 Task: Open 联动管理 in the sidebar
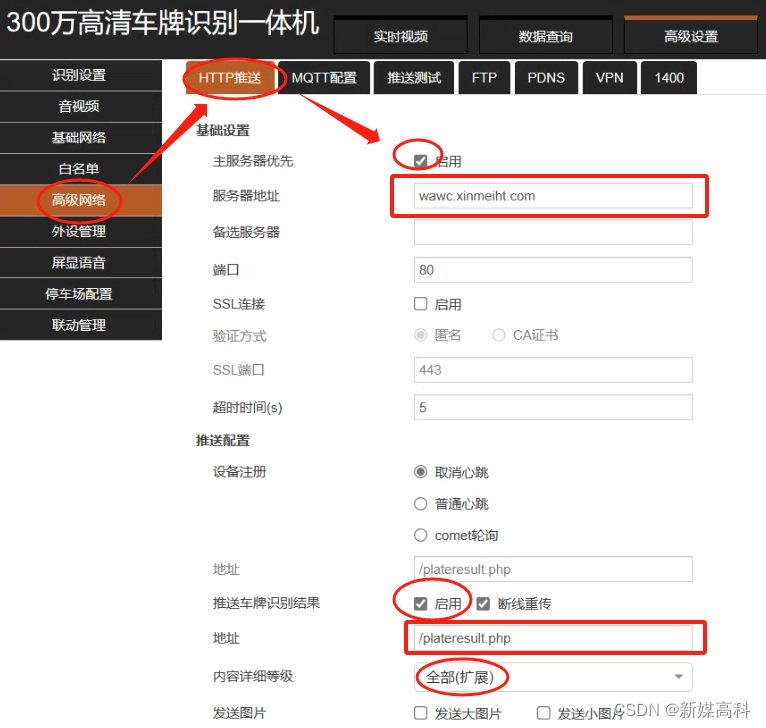coord(81,325)
